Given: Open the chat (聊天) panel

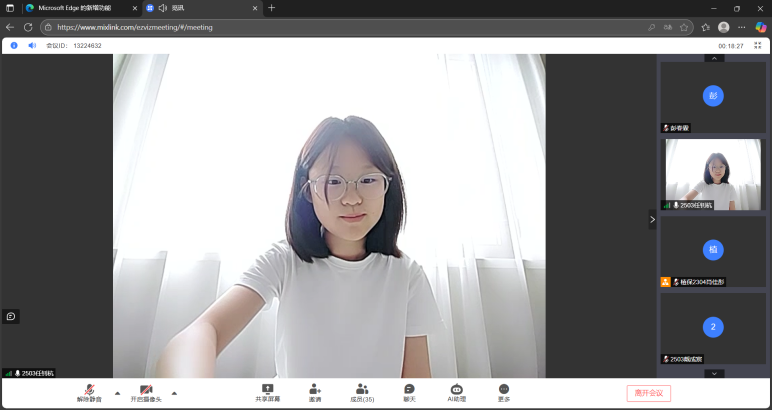Looking at the screenshot, I should 409,392.
